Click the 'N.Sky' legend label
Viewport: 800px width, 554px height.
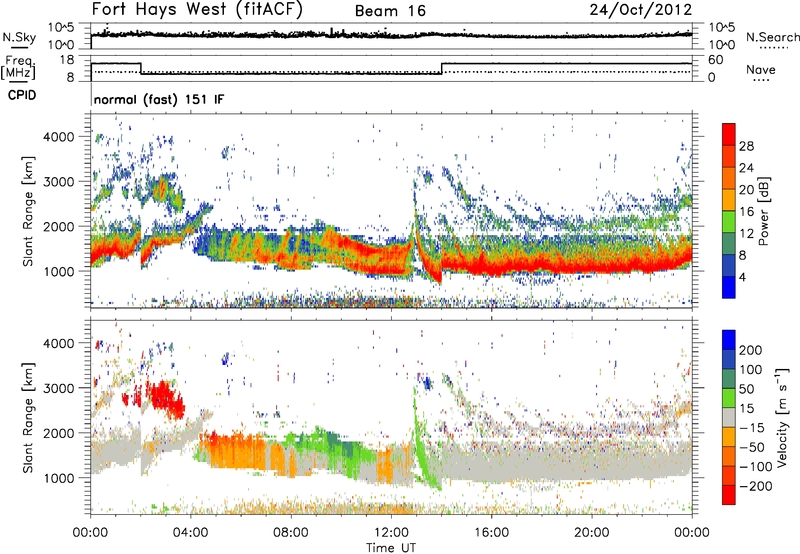click(19, 37)
